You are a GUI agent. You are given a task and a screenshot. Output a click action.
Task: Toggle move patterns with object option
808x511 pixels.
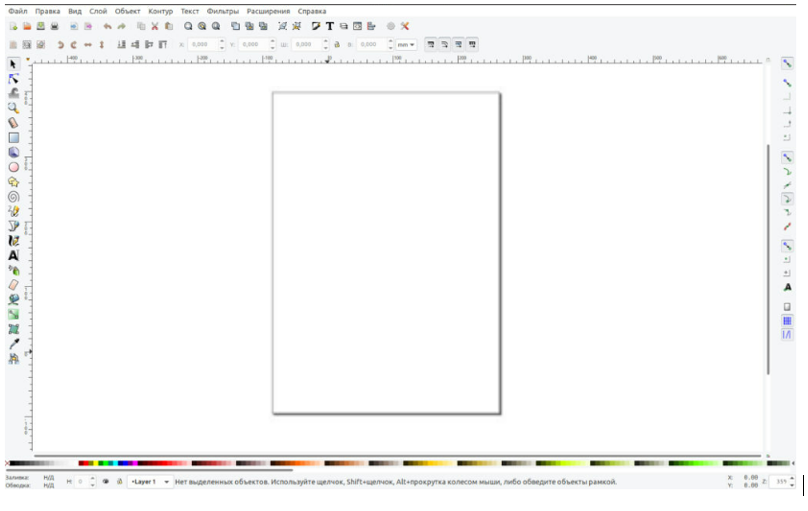[472, 45]
